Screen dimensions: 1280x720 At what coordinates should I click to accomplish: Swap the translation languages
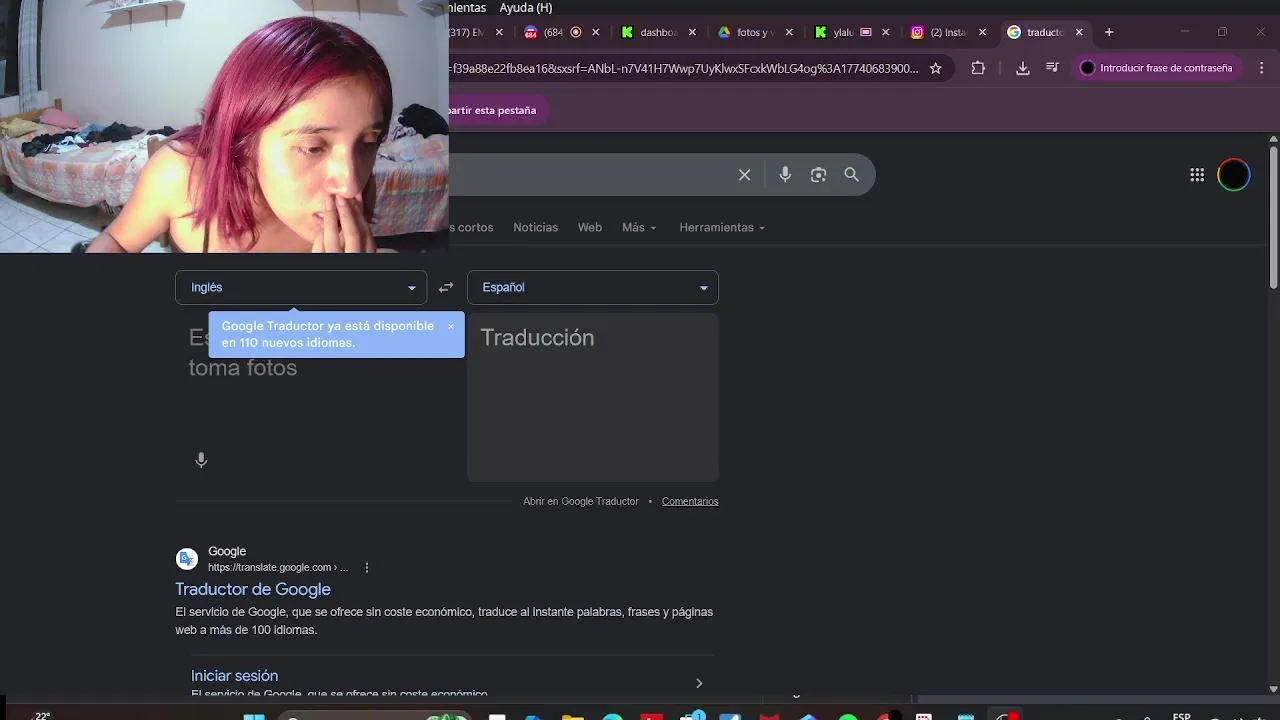[446, 287]
